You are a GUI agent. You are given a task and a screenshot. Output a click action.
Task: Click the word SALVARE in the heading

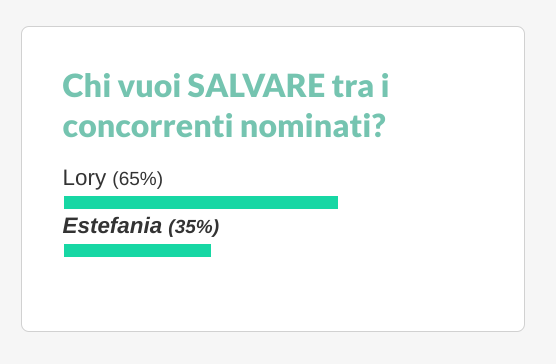click(256, 85)
